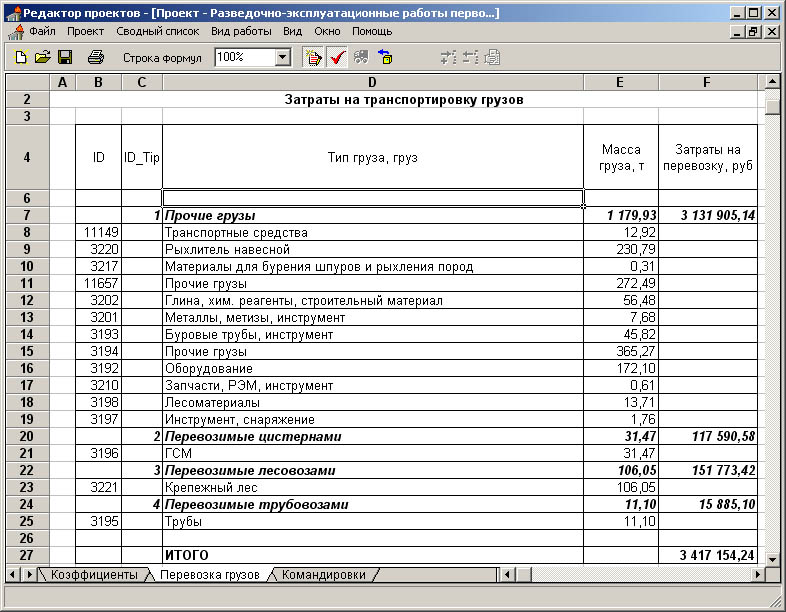This screenshot has height=612, width=786.
Task: Click the New document icon
Action: [x=21, y=57]
